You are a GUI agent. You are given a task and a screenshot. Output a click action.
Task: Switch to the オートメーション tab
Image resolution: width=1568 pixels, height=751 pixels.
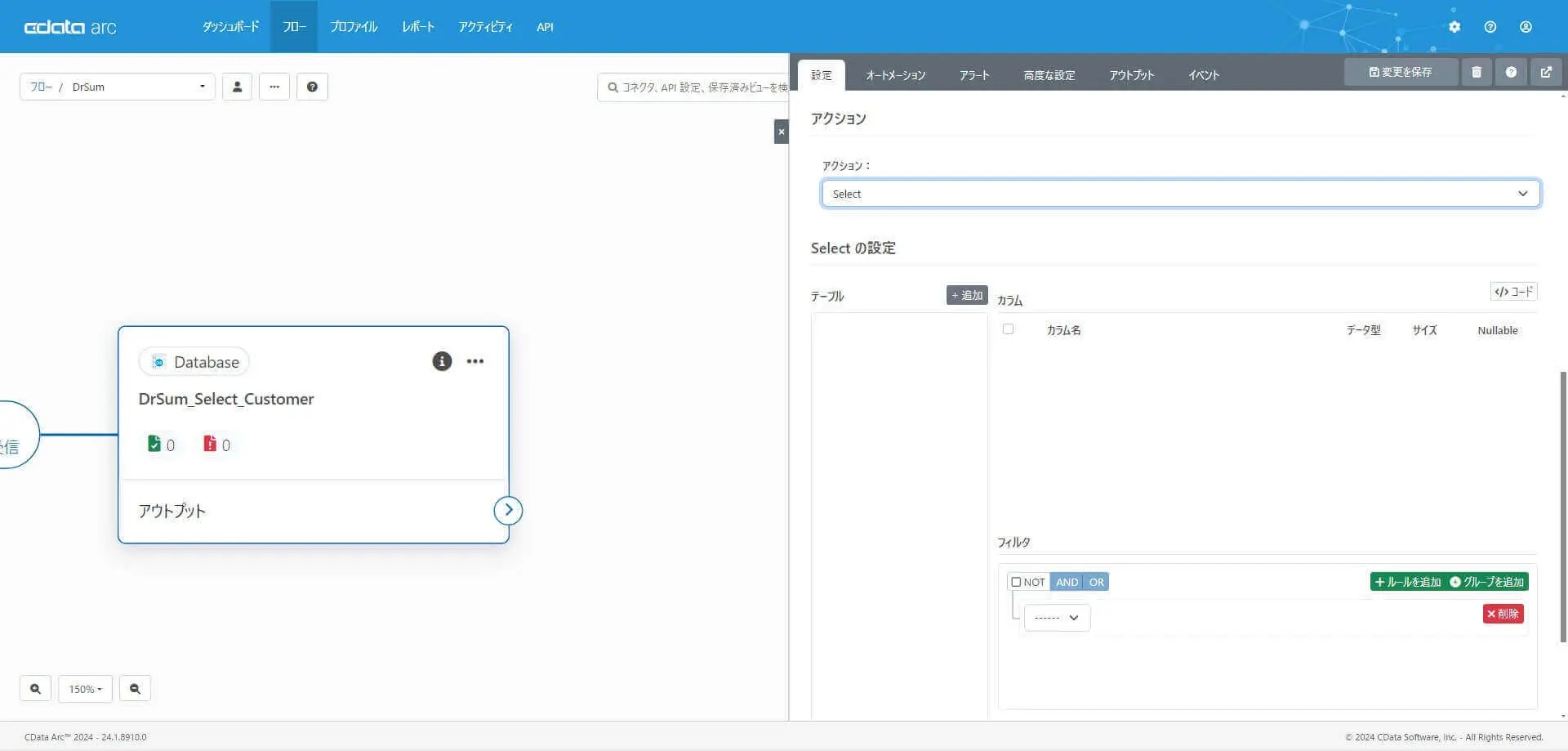pyautogui.click(x=896, y=75)
